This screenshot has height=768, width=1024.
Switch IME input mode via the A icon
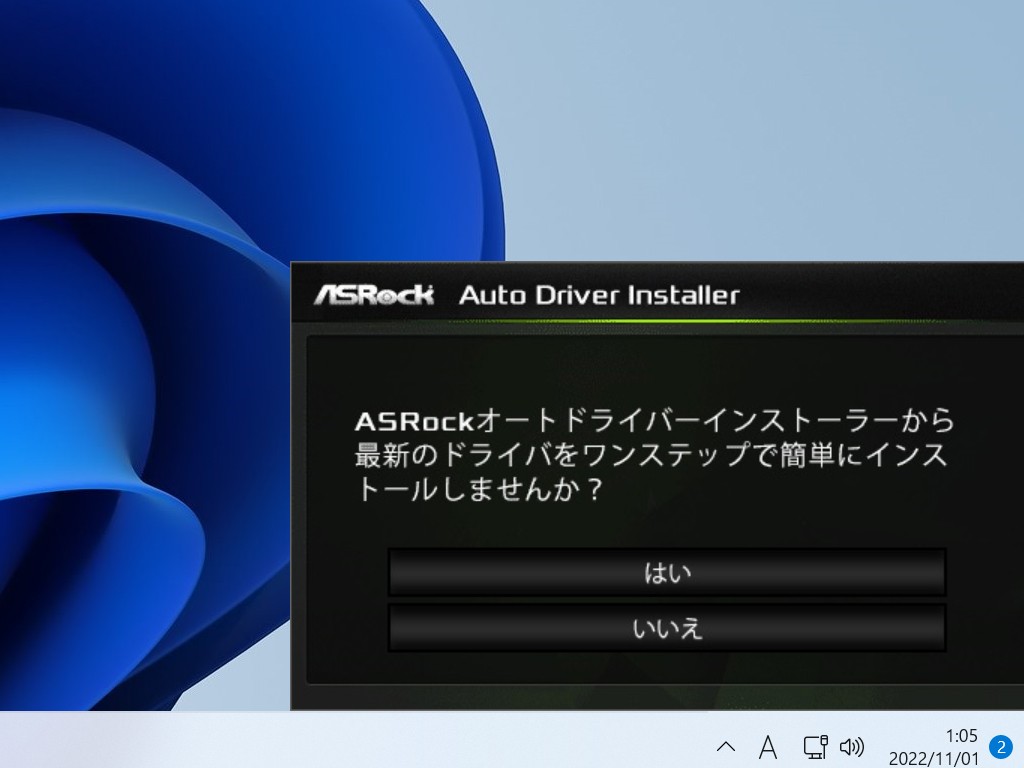point(768,746)
